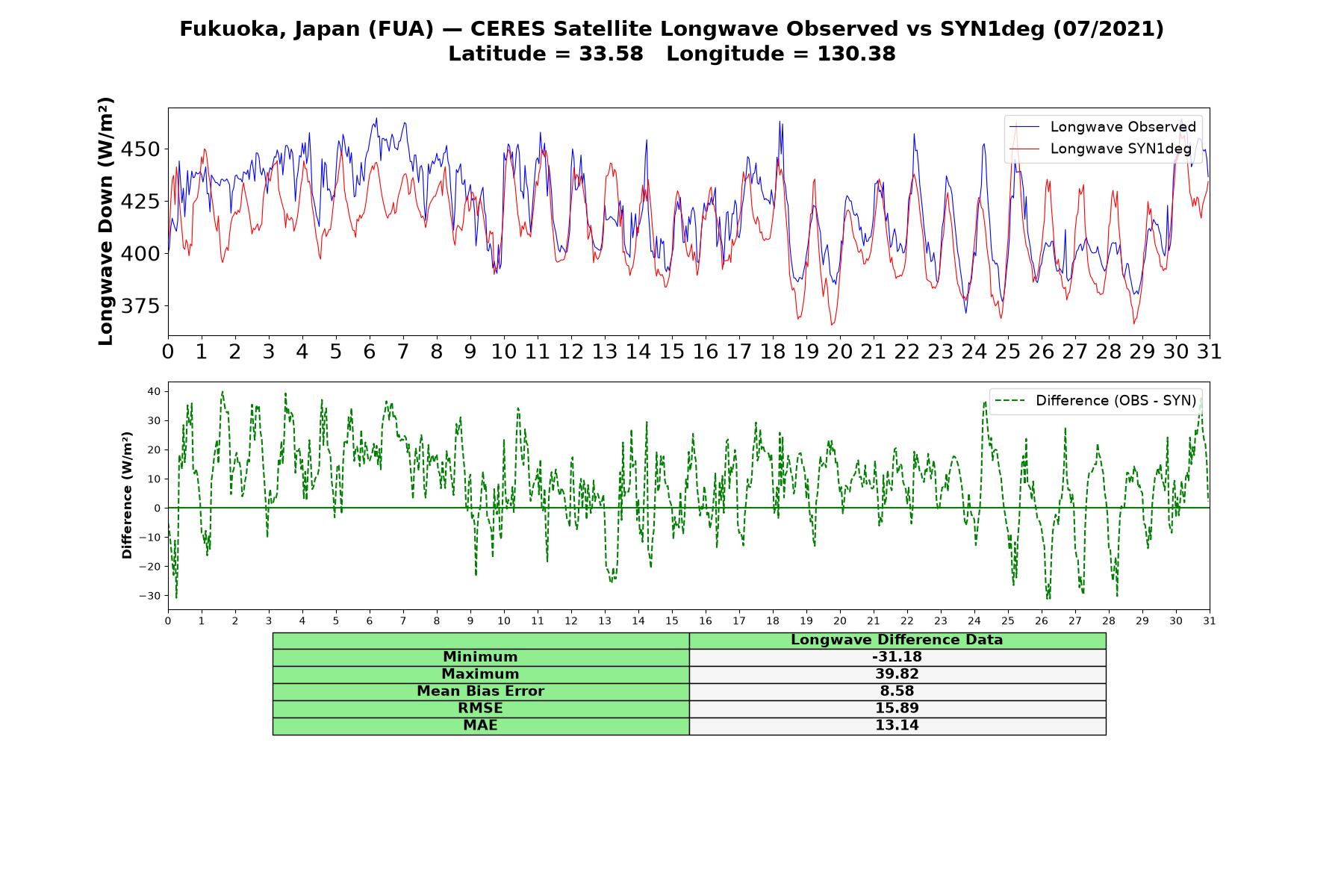Click the MAE value 13.14 cell

click(897, 726)
